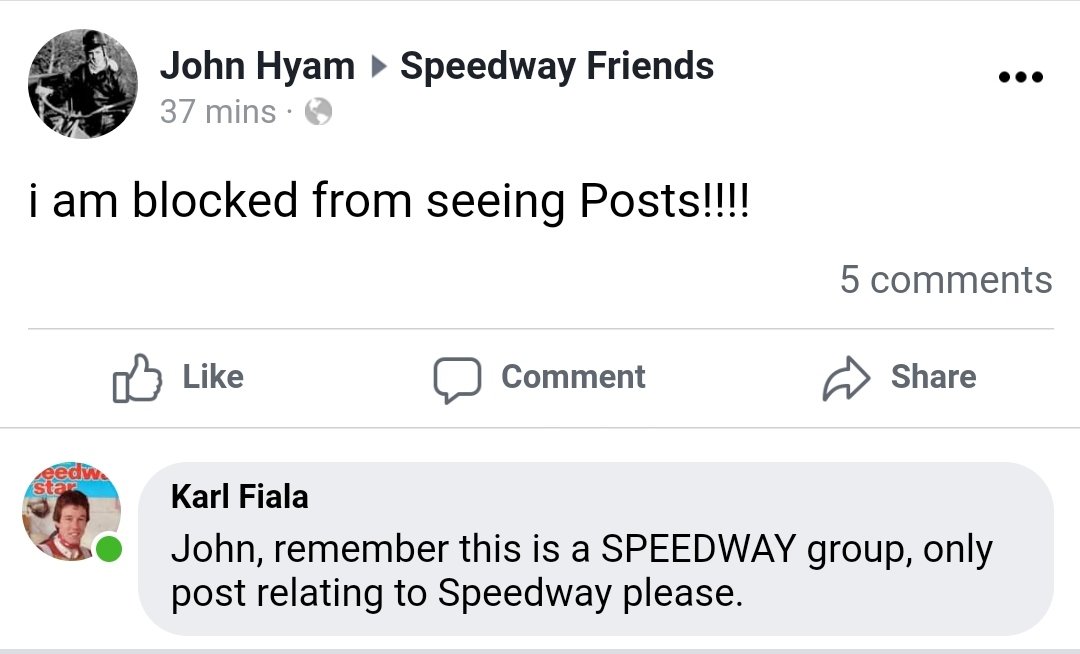1080x654 pixels.
Task: Open John Hyam's profile picture
Action: click(82, 84)
